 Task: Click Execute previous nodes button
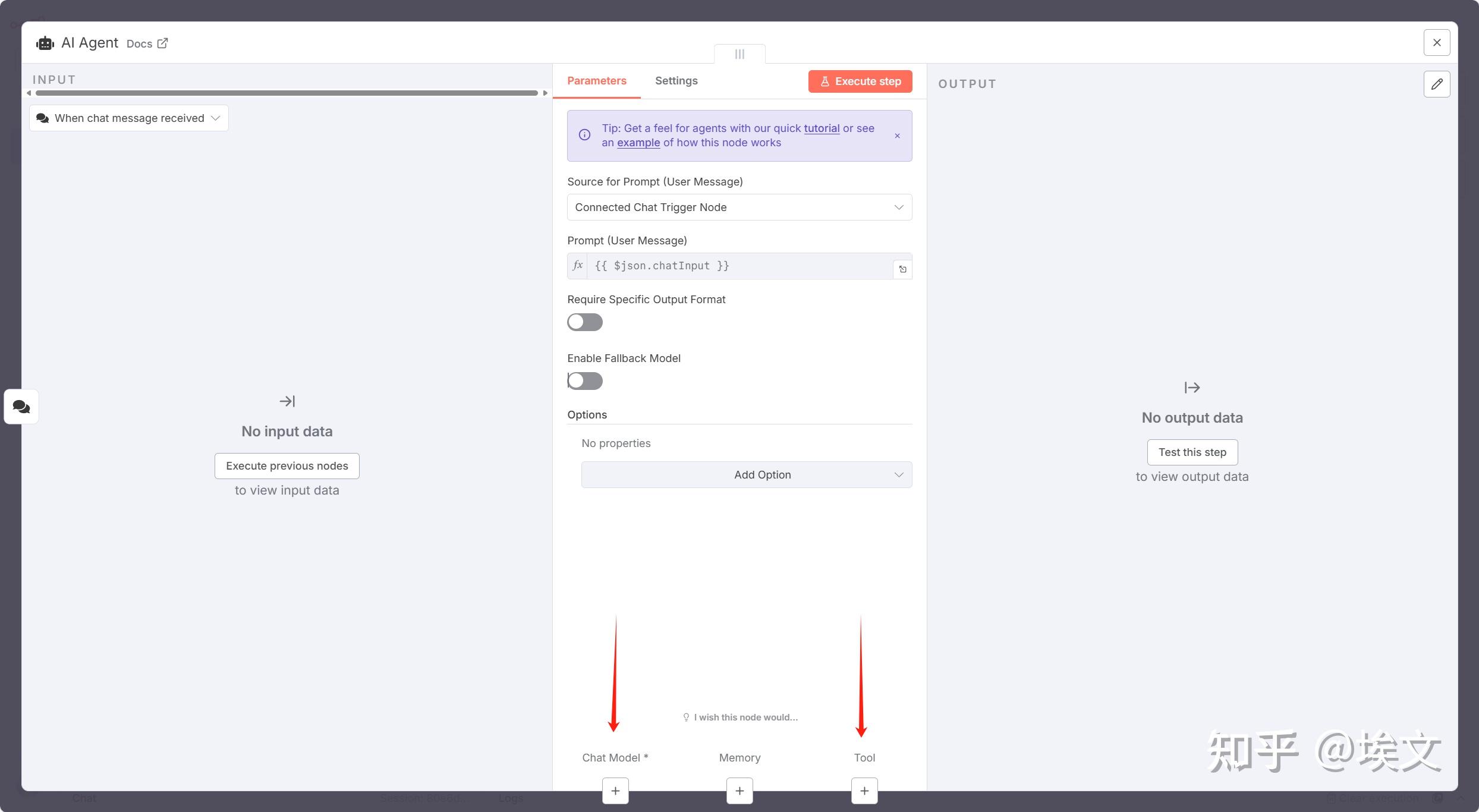tap(287, 466)
